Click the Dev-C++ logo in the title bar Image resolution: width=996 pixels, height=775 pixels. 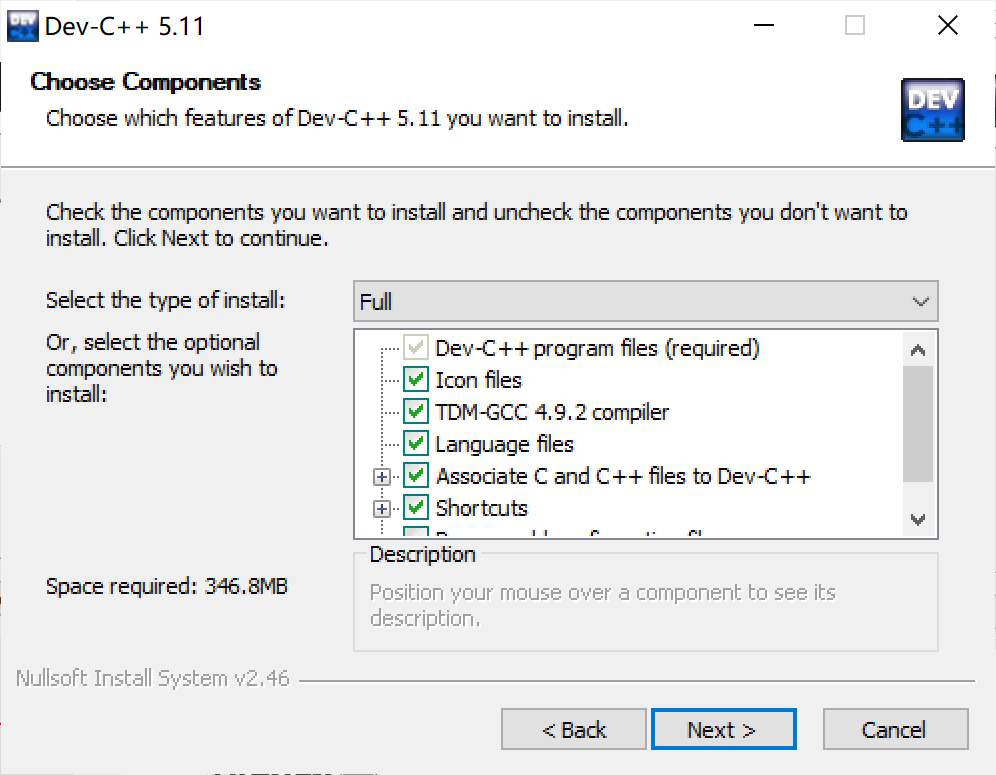(x=22, y=24)
